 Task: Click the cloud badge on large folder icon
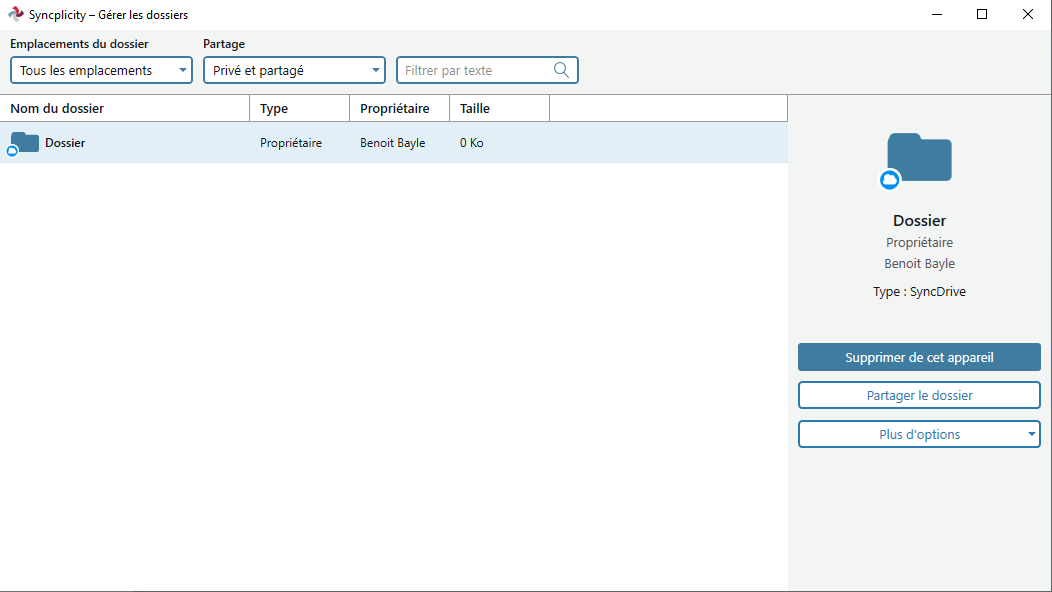(x=890, y=180)
